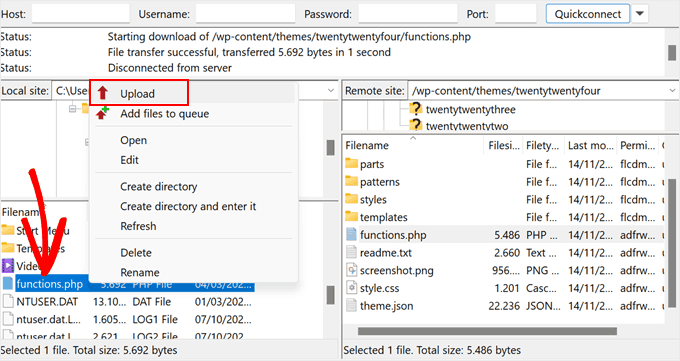Click the Password input field
680x361 pixels.
pos(408,13)
